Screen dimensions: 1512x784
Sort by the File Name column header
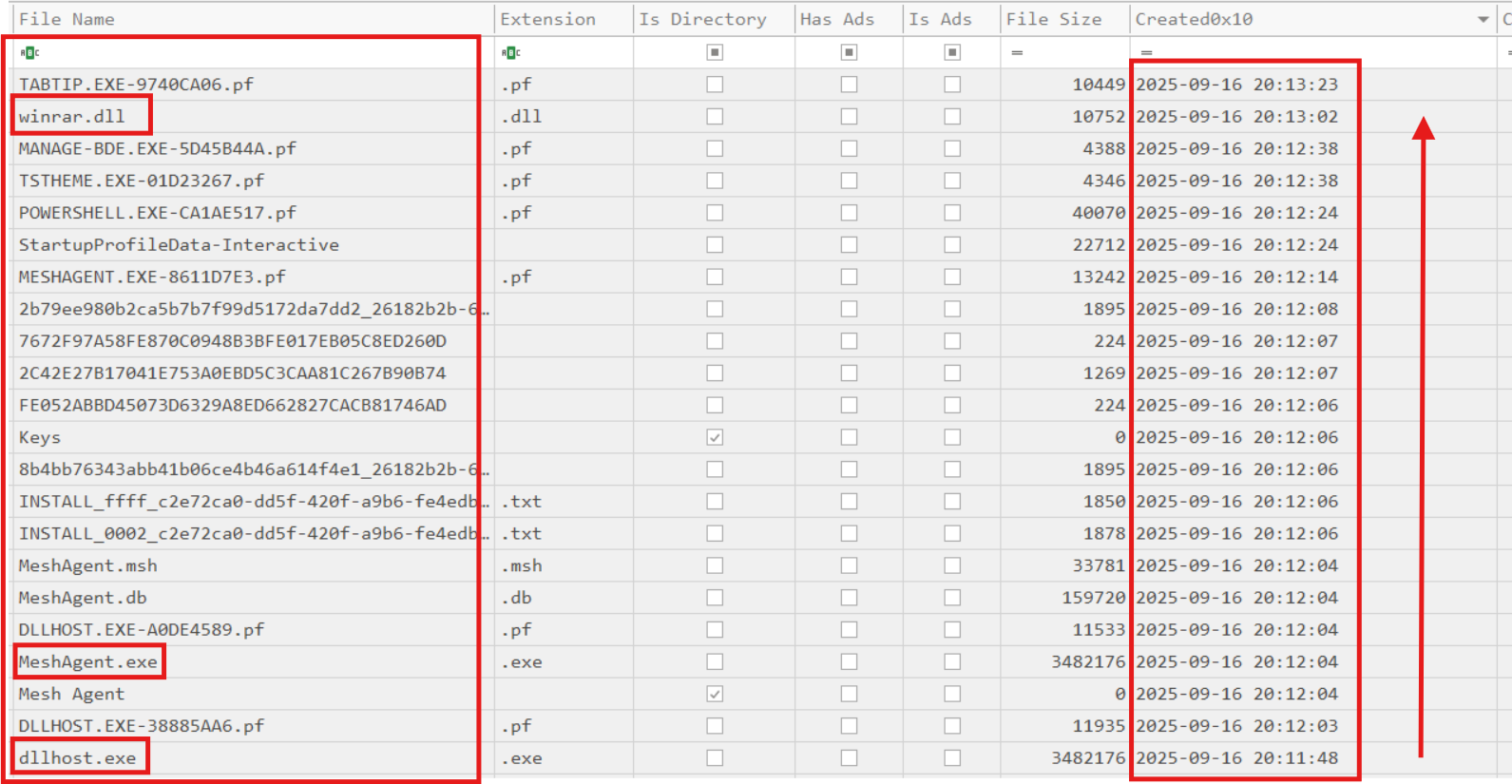coord(67,19)
